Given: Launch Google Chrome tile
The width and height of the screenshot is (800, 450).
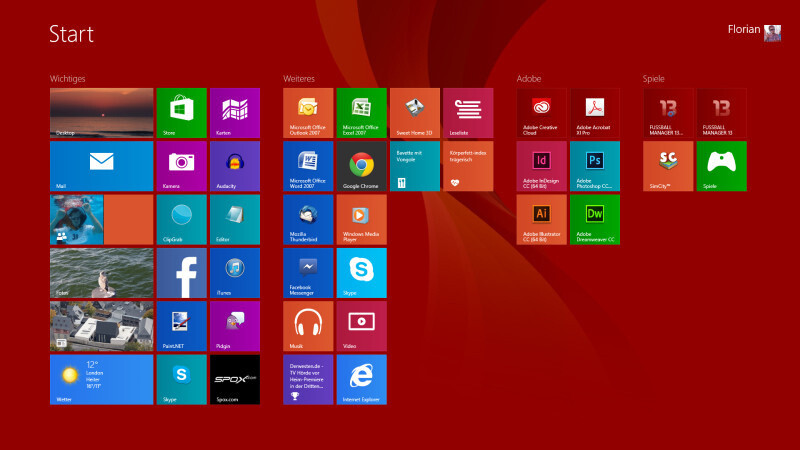Looking at the screenshot, I should pos(361,166).
